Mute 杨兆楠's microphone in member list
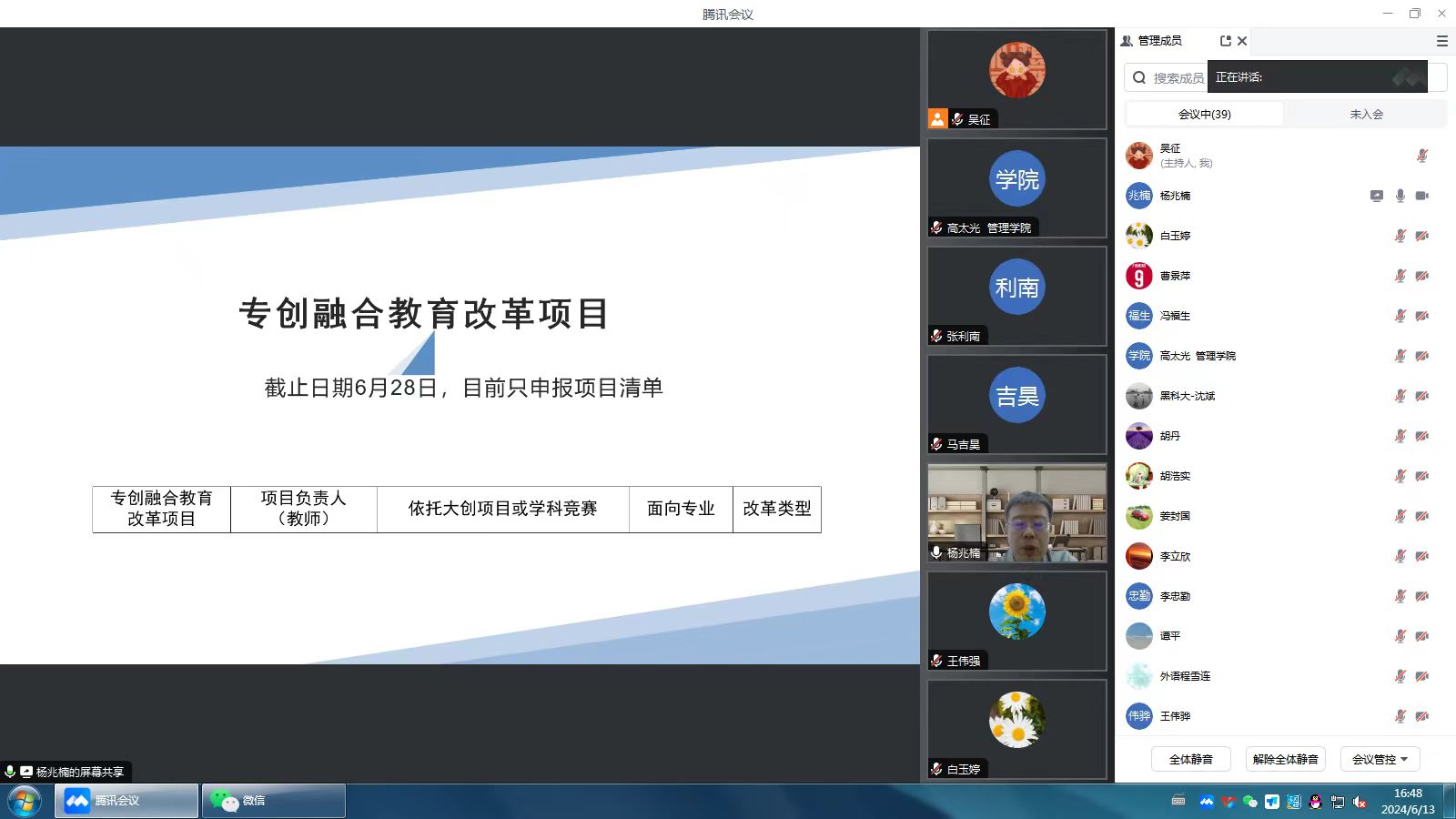Image resolution: width=1456 pixels, height=819 pixels. [1400, 196]
